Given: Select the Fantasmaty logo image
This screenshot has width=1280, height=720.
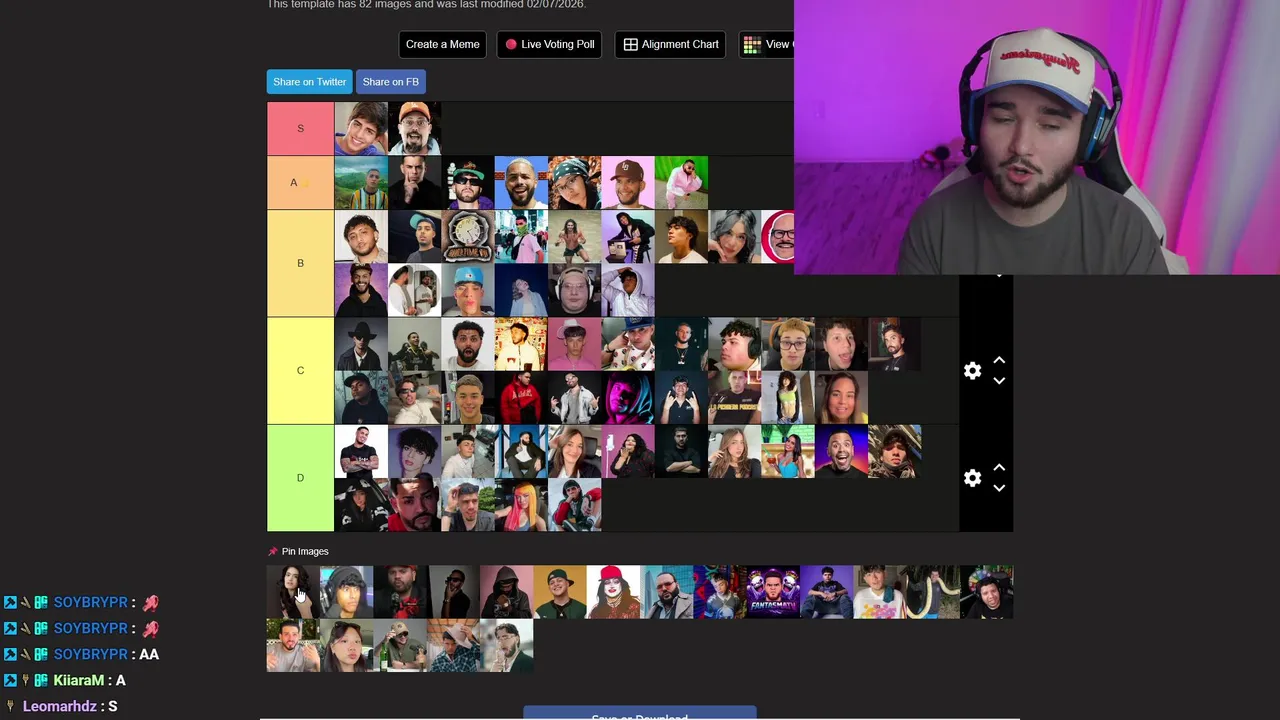Looking at the screenshot, I should (x=773, y=592).
